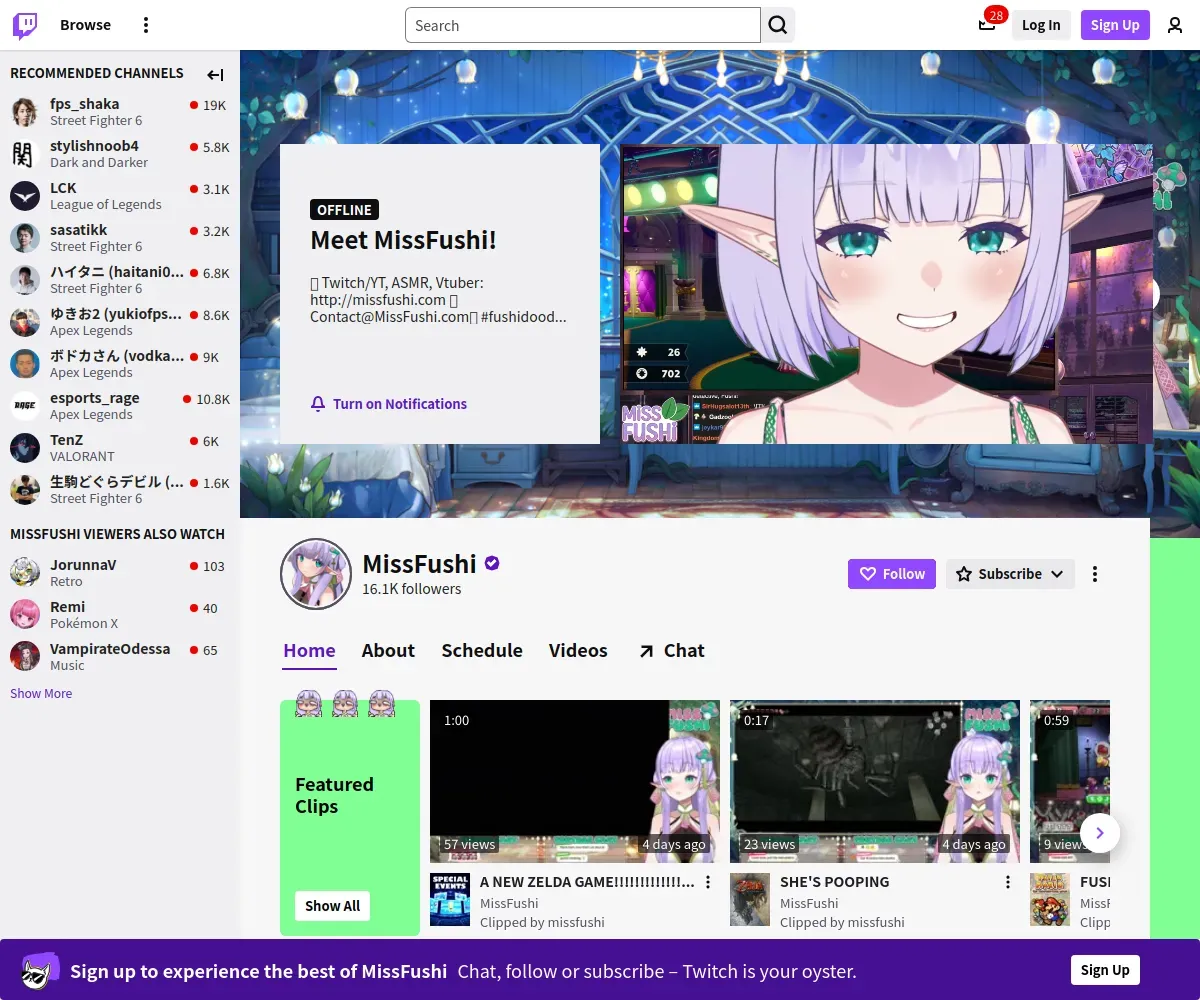Click SHE'S POOPING clip title
This screenshot has height=1000, width=1200.
(834, 882)
